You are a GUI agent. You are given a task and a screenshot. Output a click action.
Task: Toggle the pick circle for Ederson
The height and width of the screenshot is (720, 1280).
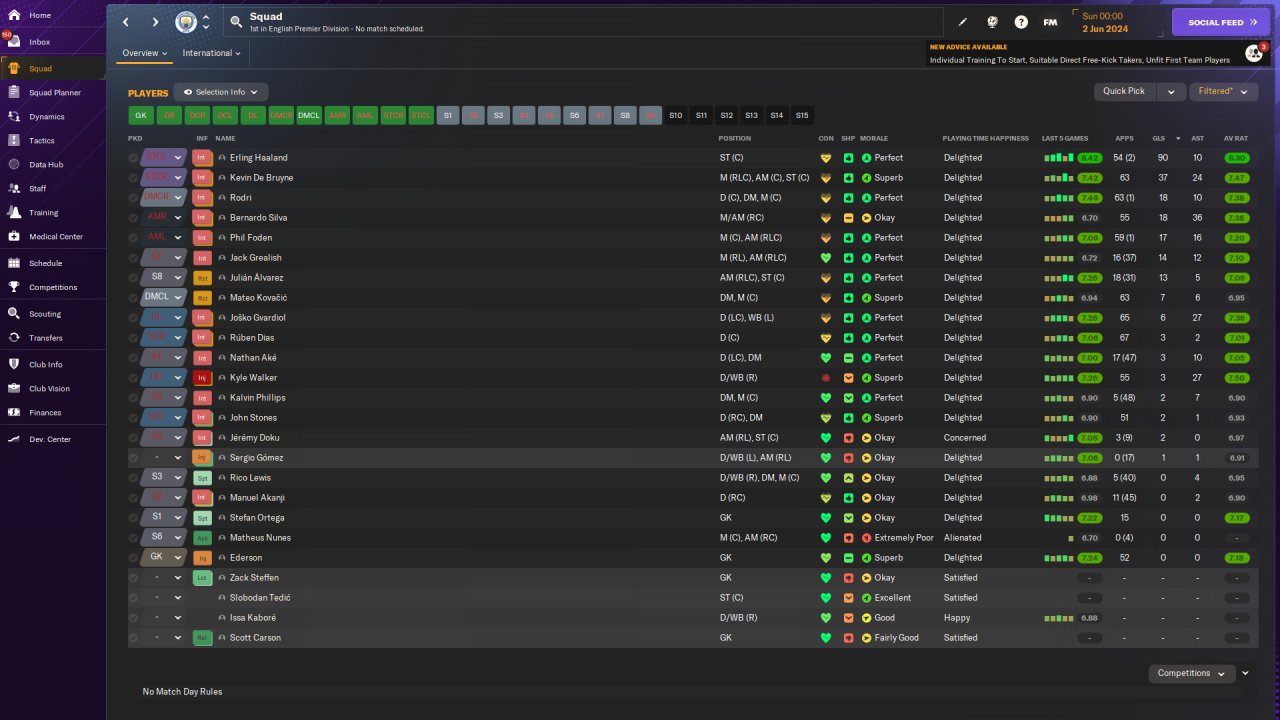pos(133,558)
